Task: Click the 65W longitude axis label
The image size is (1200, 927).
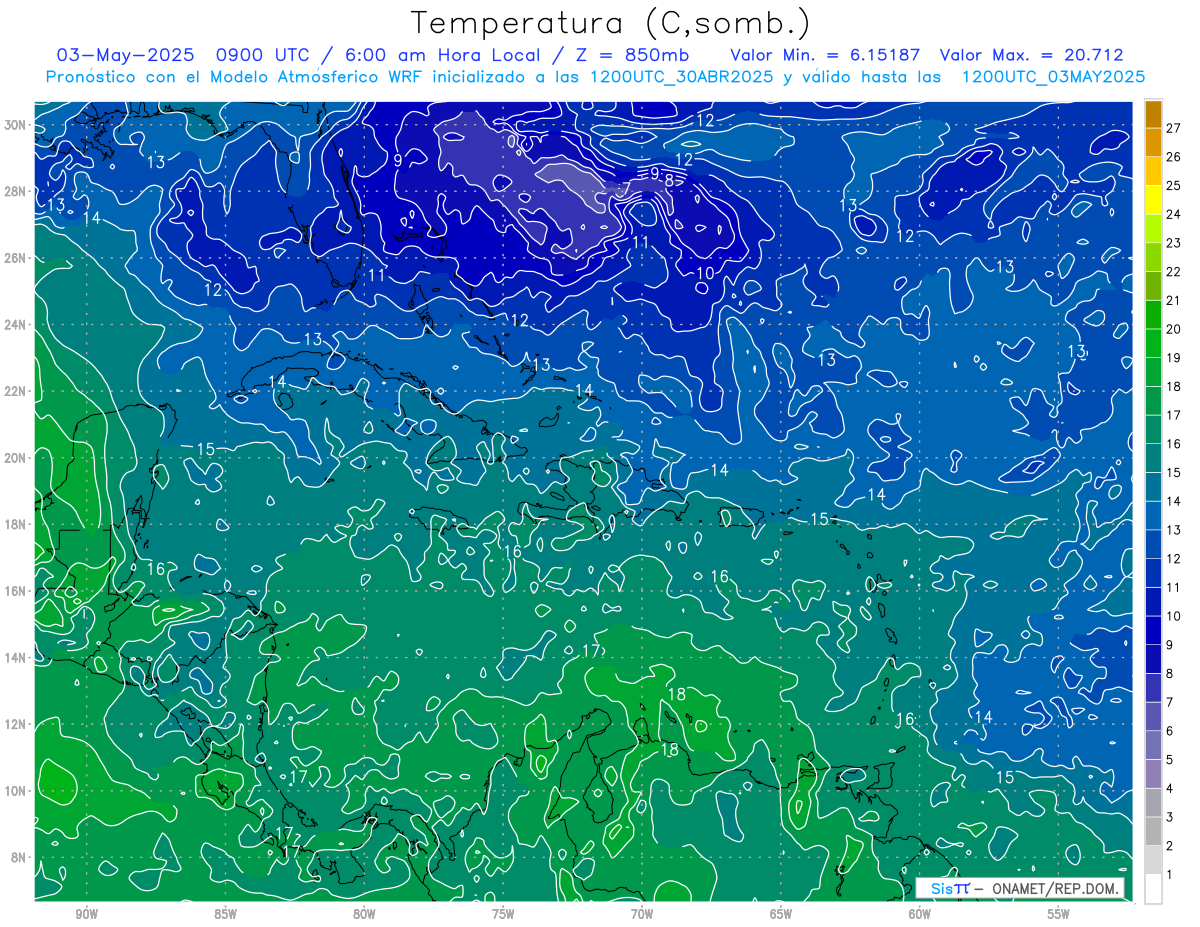Action: [781, 914]
